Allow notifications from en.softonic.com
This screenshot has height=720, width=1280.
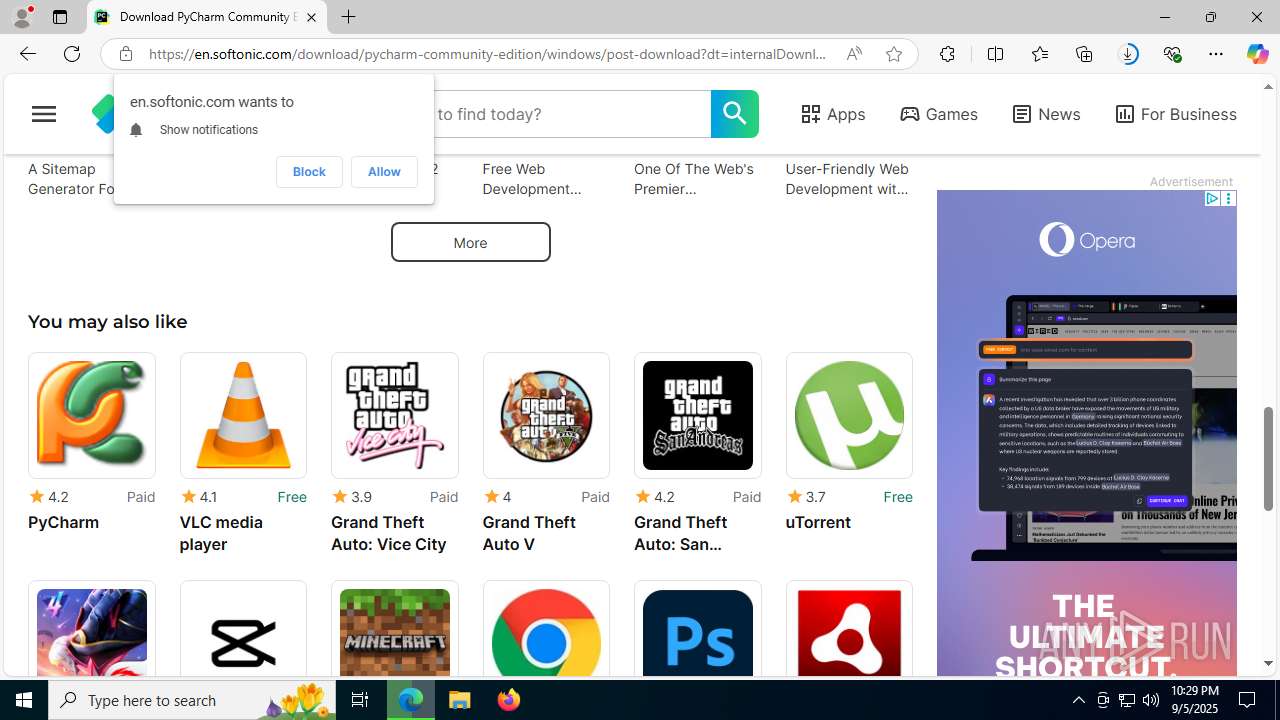tap(384, 172)
